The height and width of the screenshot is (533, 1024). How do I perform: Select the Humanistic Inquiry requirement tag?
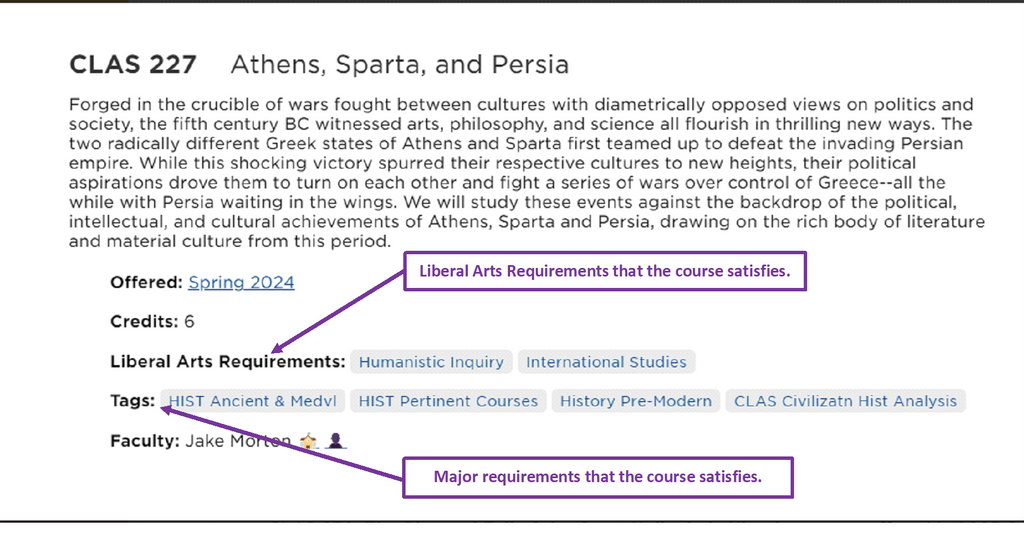click(430, 362)
